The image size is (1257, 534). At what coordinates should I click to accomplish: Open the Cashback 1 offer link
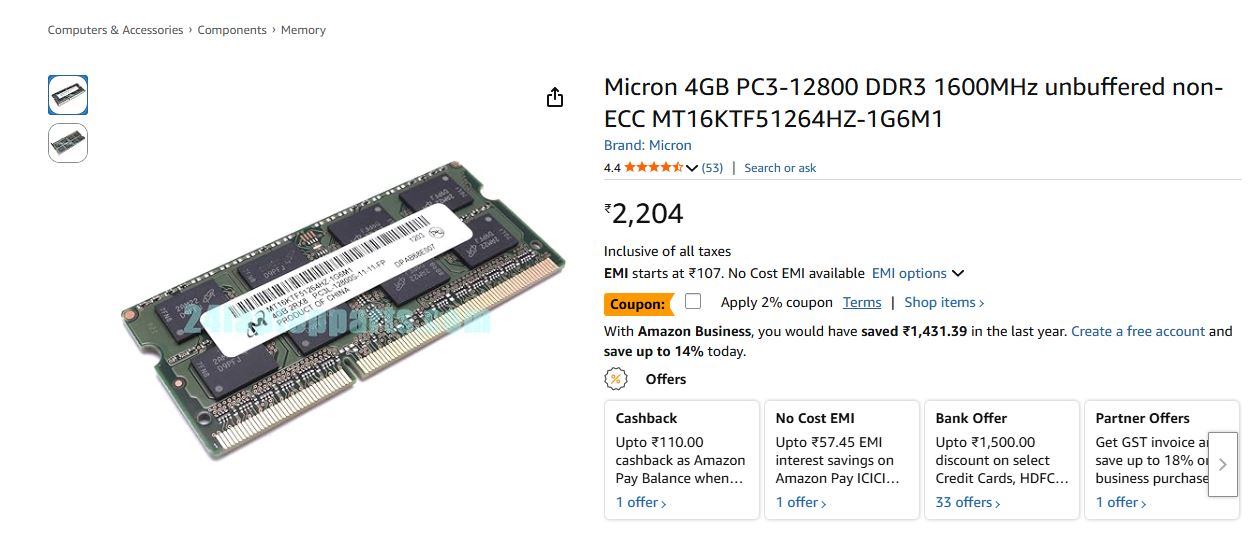click(640, 502)
